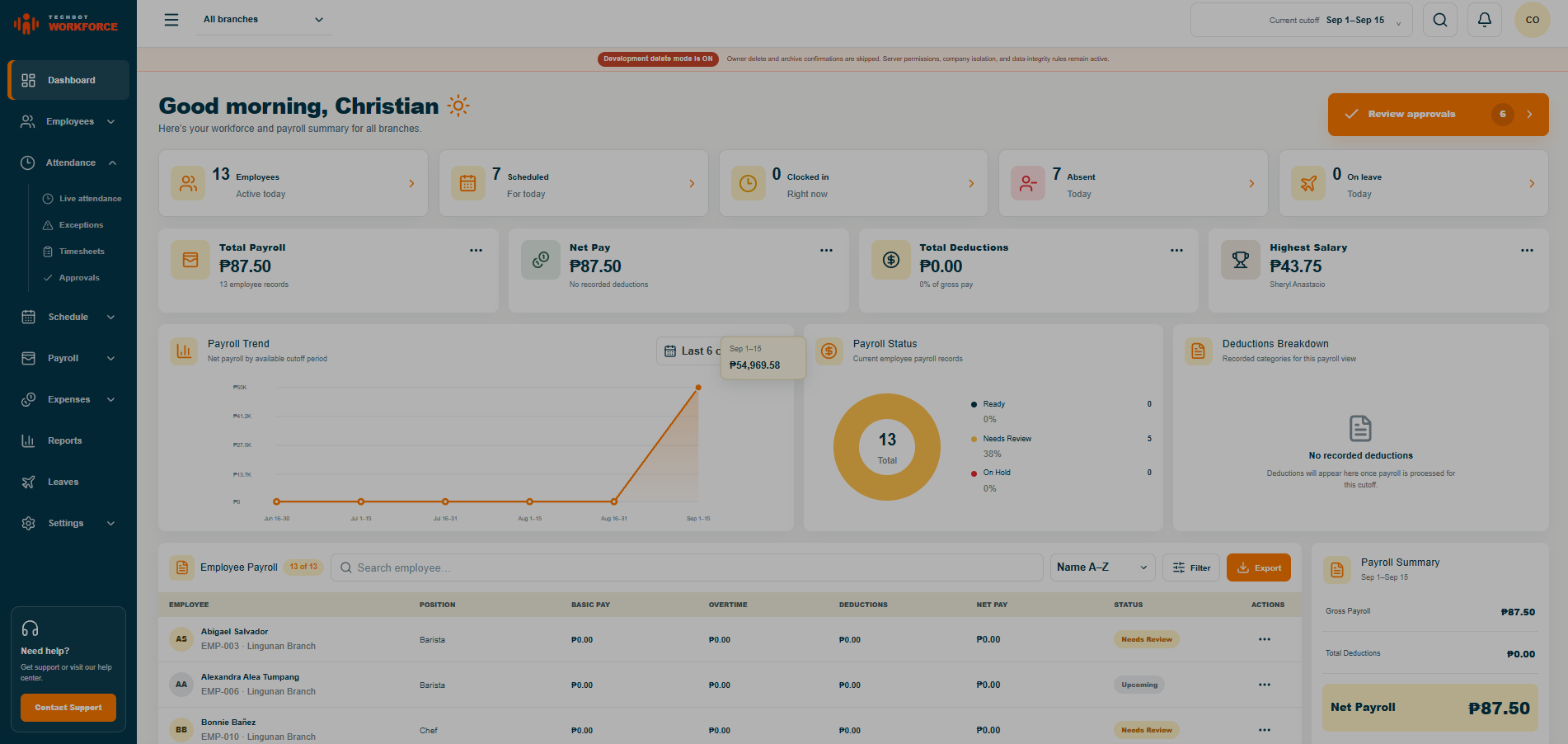Screen dimensions: 1568x744
Task: Expand the Schedule sidebar section
Action: pos(111,317)
